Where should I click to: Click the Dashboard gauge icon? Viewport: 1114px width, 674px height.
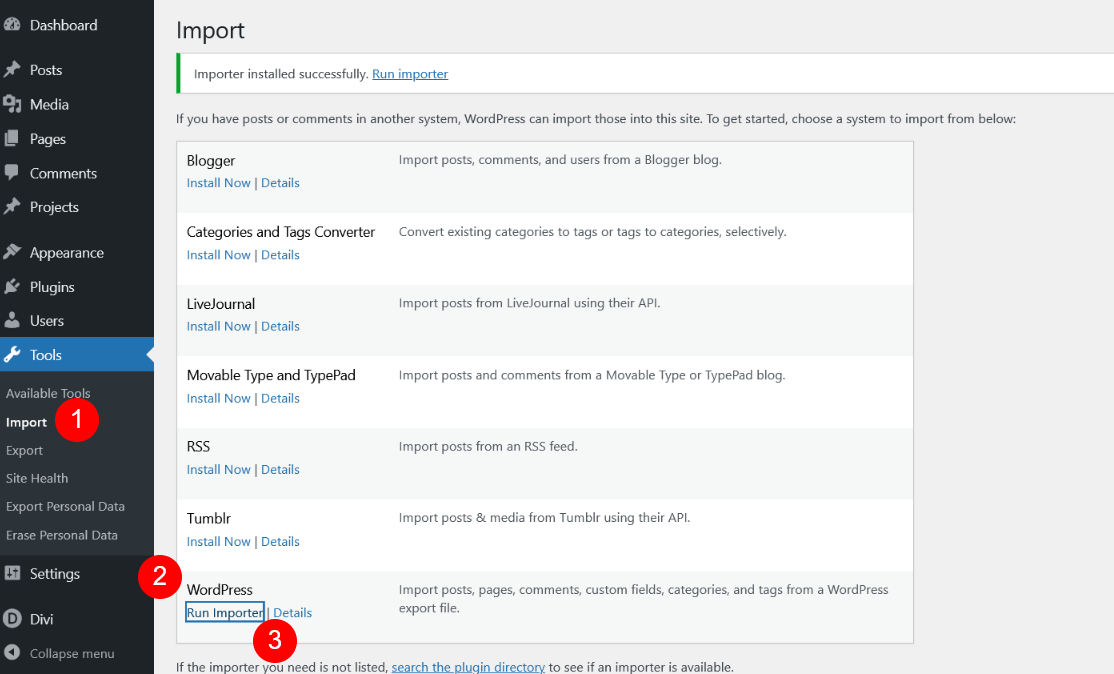click(12, 25)
